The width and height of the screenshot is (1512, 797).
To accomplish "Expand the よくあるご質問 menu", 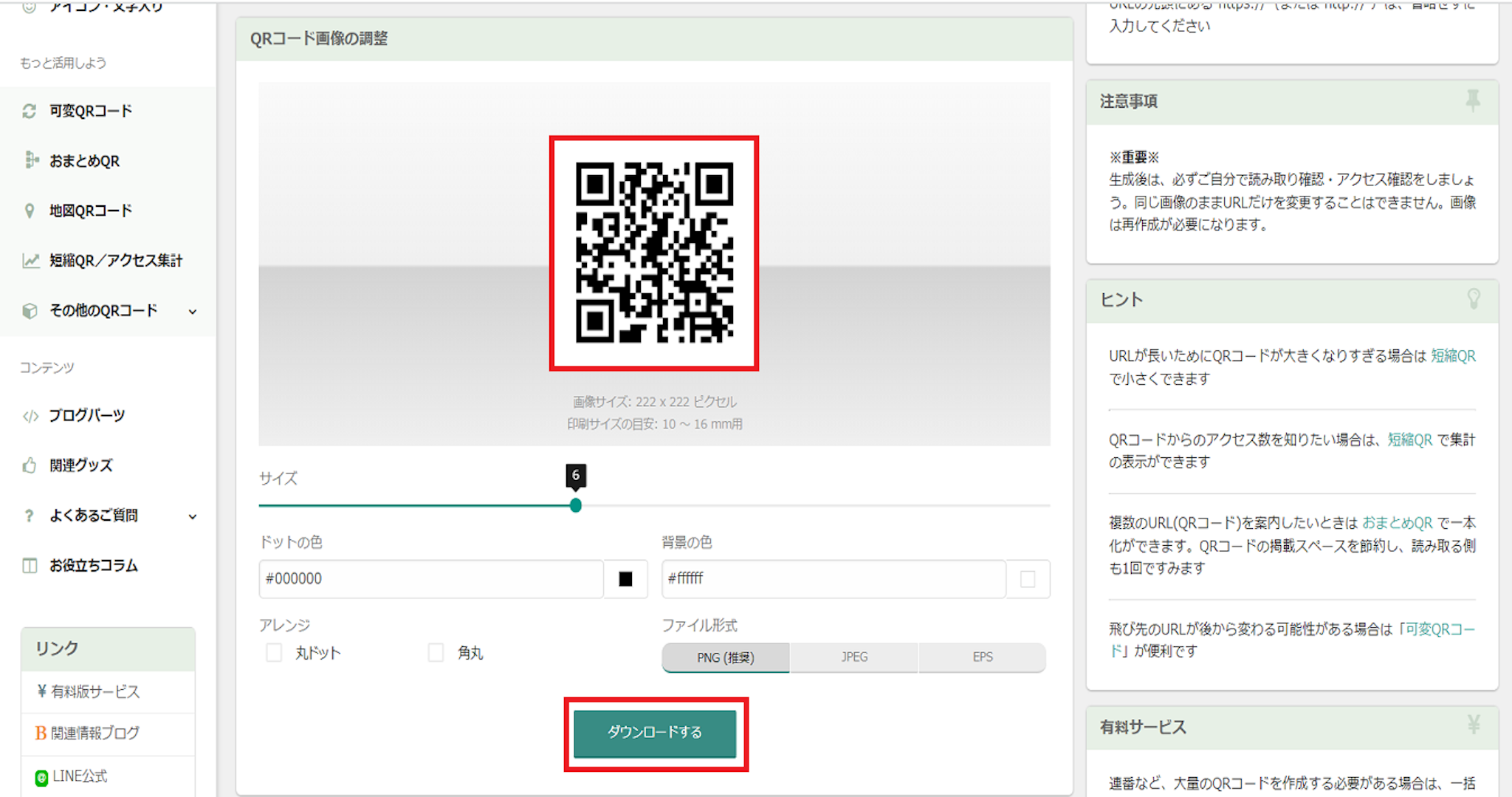I will (192, 516).
